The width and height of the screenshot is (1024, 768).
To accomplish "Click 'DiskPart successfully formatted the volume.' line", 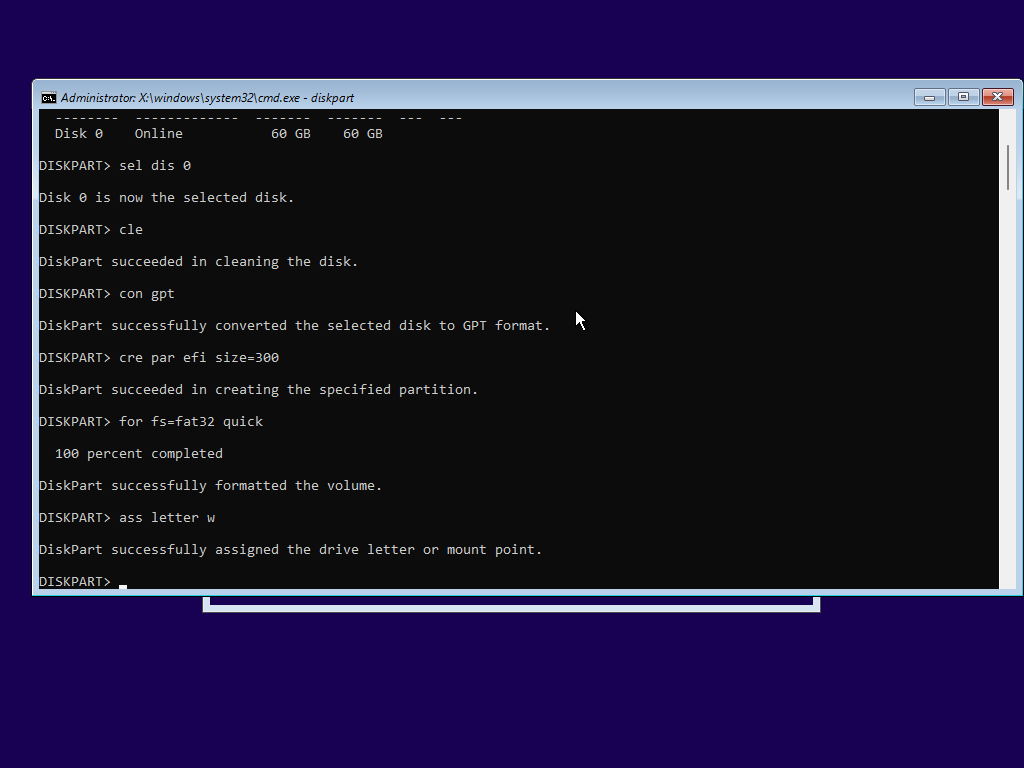I will click(x=210, y=486).
